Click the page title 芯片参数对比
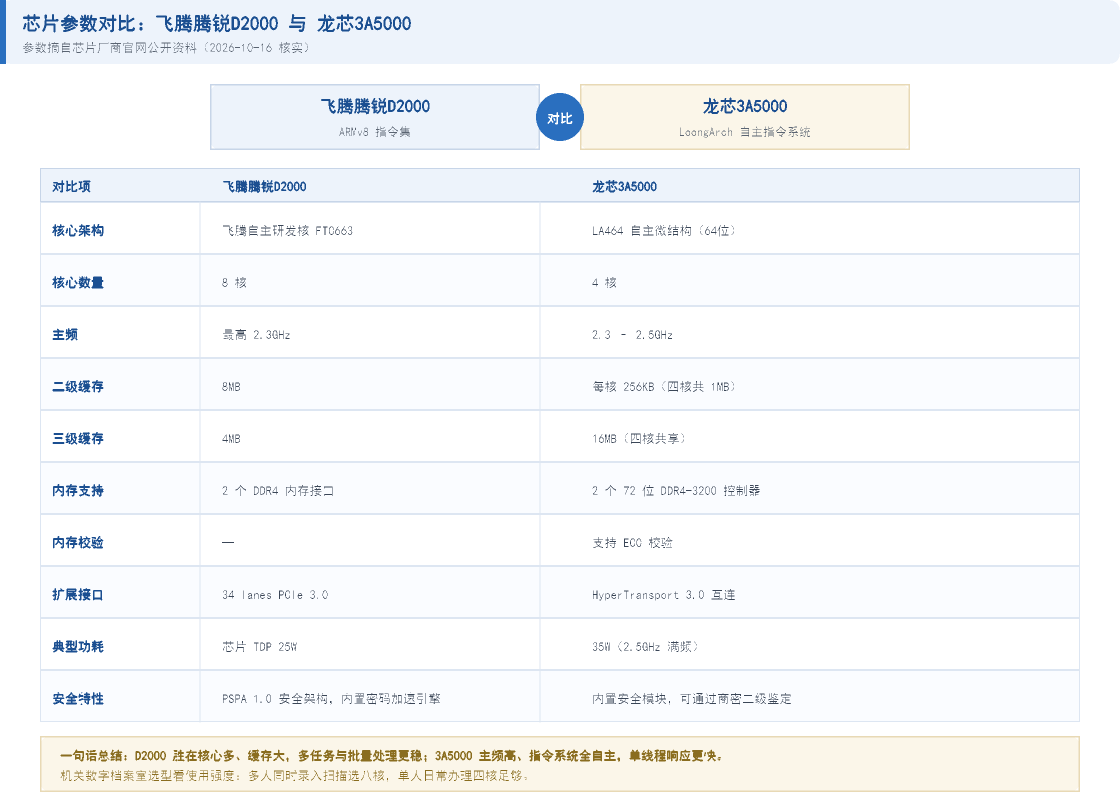This screenshot has height=800, width=1120. (x=217, y=24)
